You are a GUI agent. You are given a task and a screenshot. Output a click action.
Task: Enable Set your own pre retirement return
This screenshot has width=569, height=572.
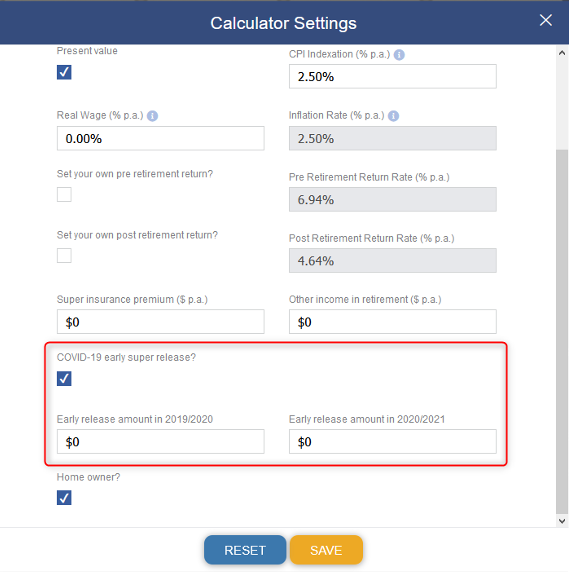[x=64, y=194]
